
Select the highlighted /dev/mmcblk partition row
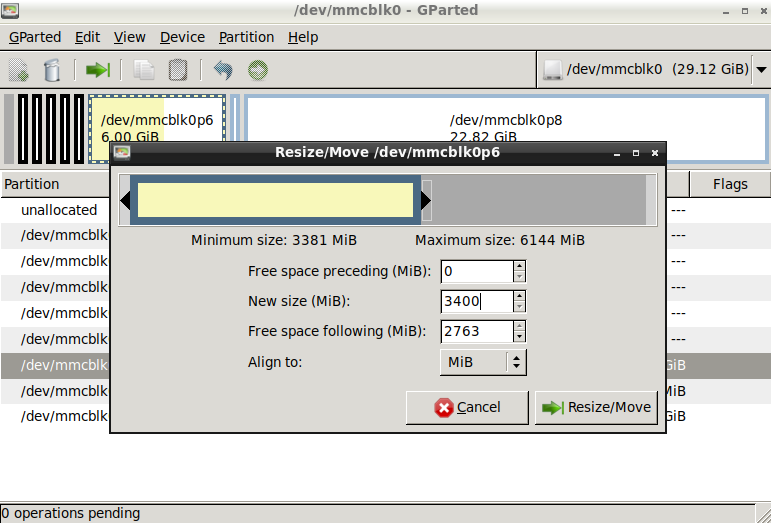point(55,365)
